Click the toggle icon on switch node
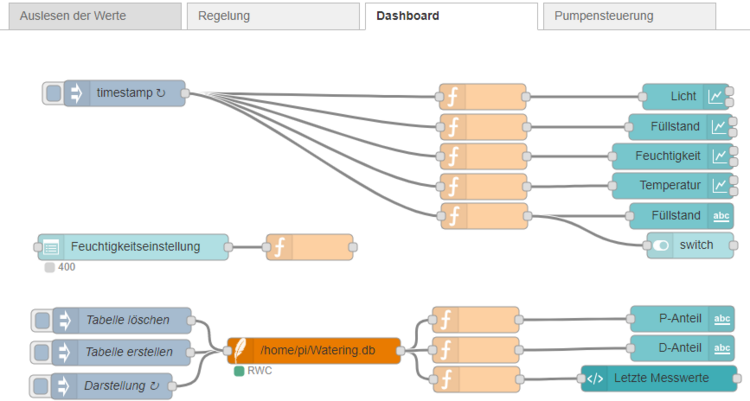Viewport: 750px width, 401px height. click(662, 245)
